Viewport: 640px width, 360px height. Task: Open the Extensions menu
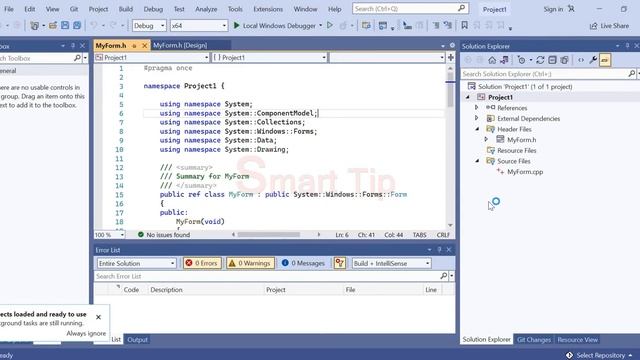click(x=268, y=9)
